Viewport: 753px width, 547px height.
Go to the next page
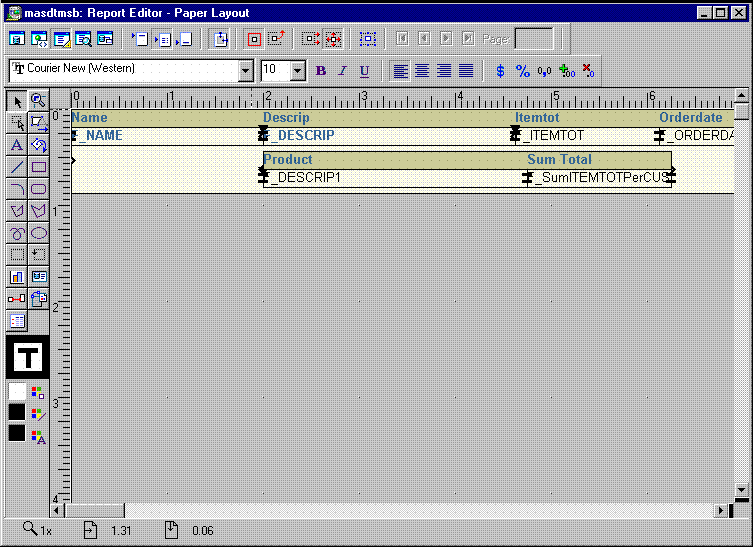pos(446,38)
